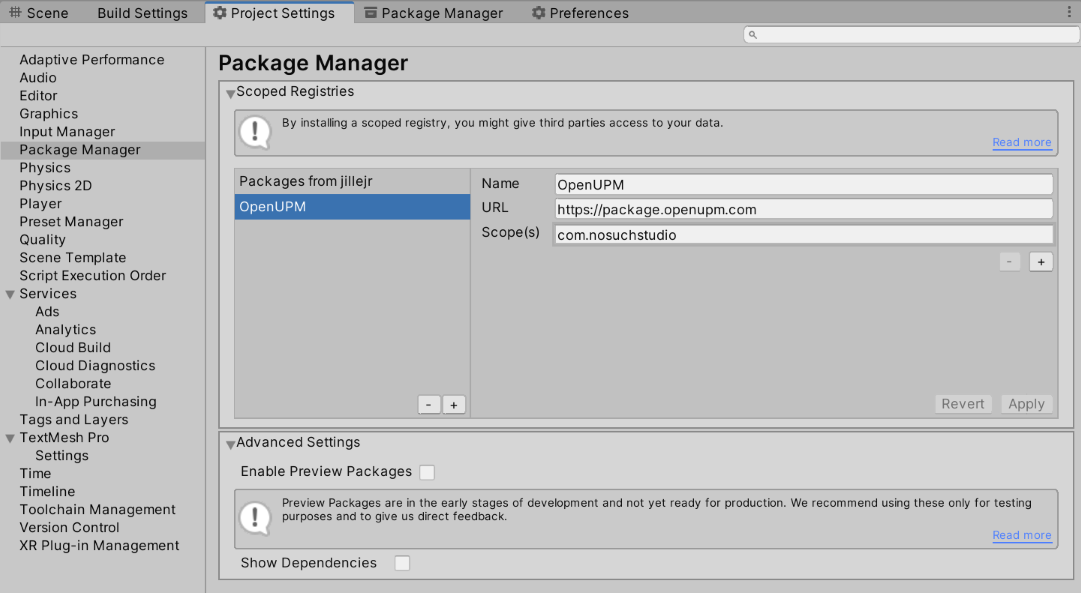Add a new scoped registry with plus button
The image size is (1081, 593).
[453, 404]
